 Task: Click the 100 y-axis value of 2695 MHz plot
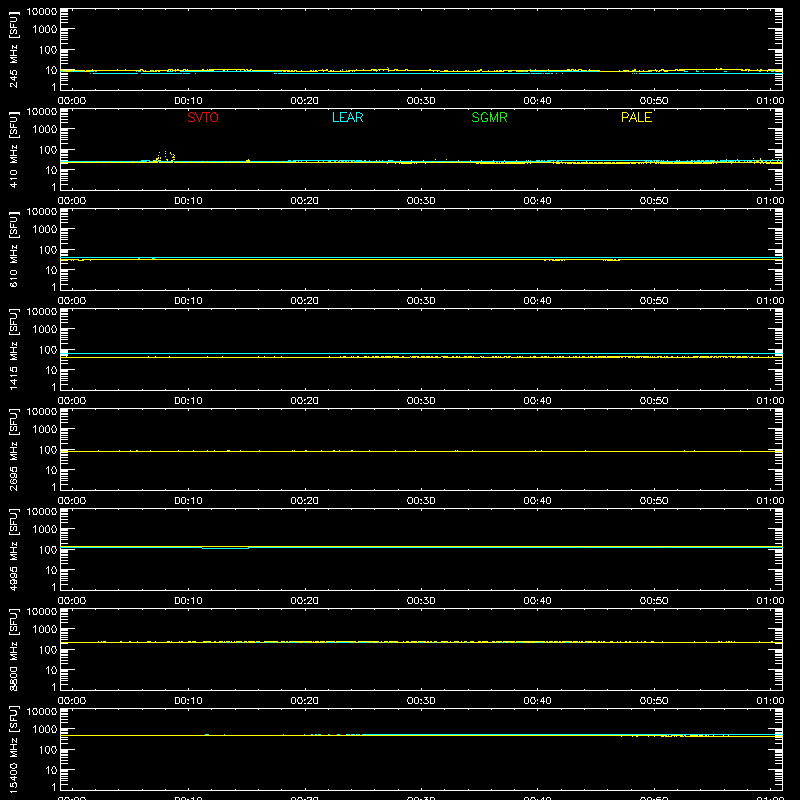(48, 449)
